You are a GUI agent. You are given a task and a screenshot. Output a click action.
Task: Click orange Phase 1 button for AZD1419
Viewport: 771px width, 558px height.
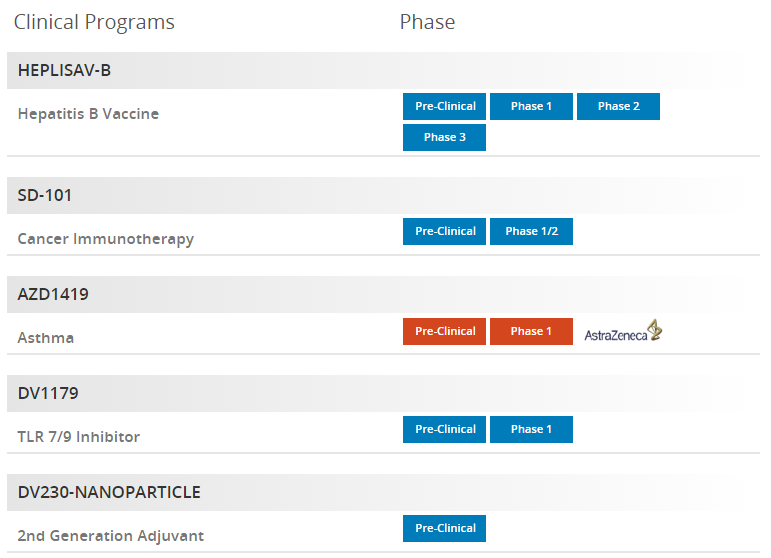532,331
